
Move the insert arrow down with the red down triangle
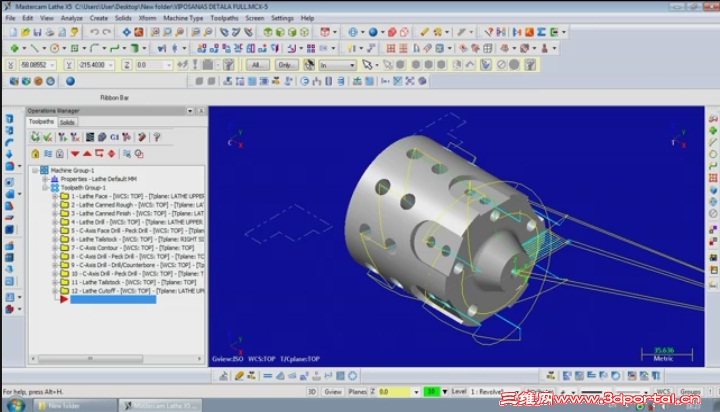coord(75,154)
